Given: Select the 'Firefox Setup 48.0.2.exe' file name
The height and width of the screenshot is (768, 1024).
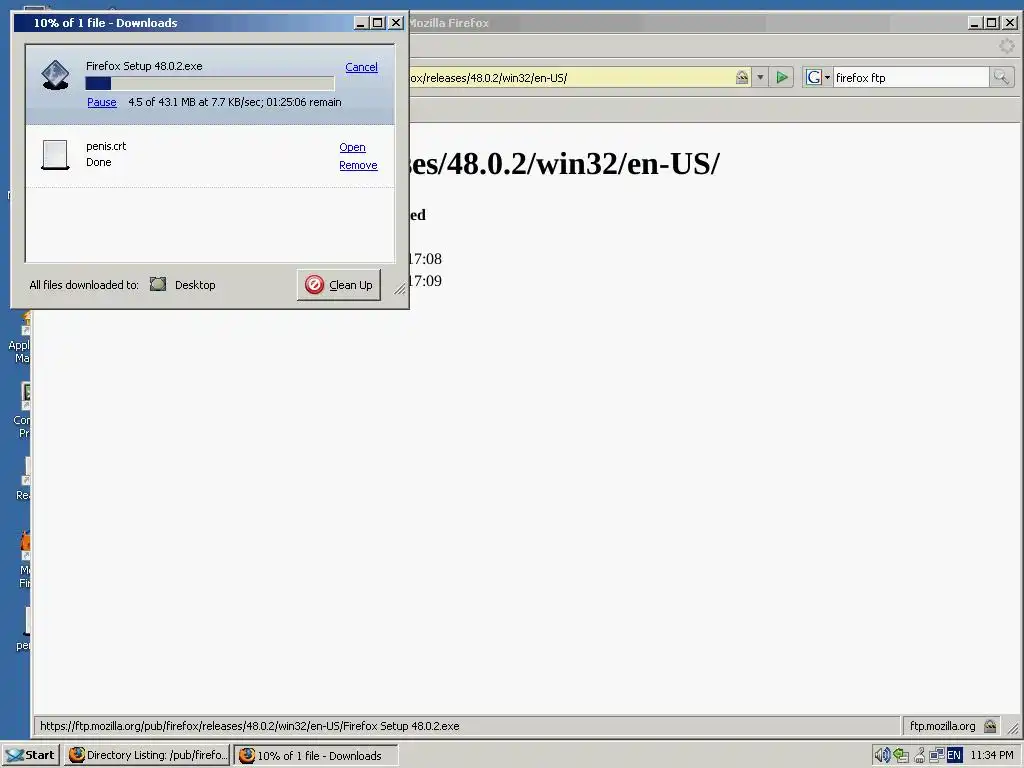Looking at the screenshot, I should coord(144,66).
